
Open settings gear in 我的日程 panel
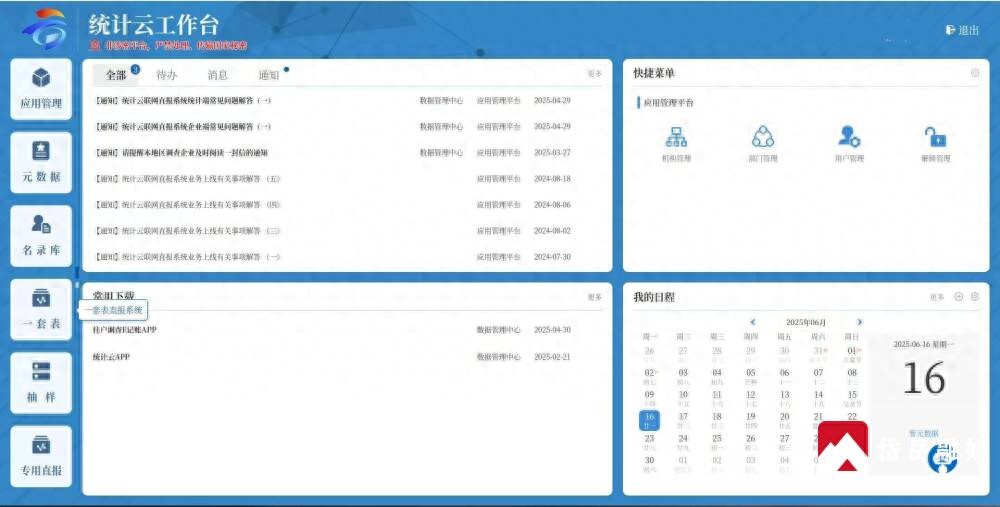974,297
